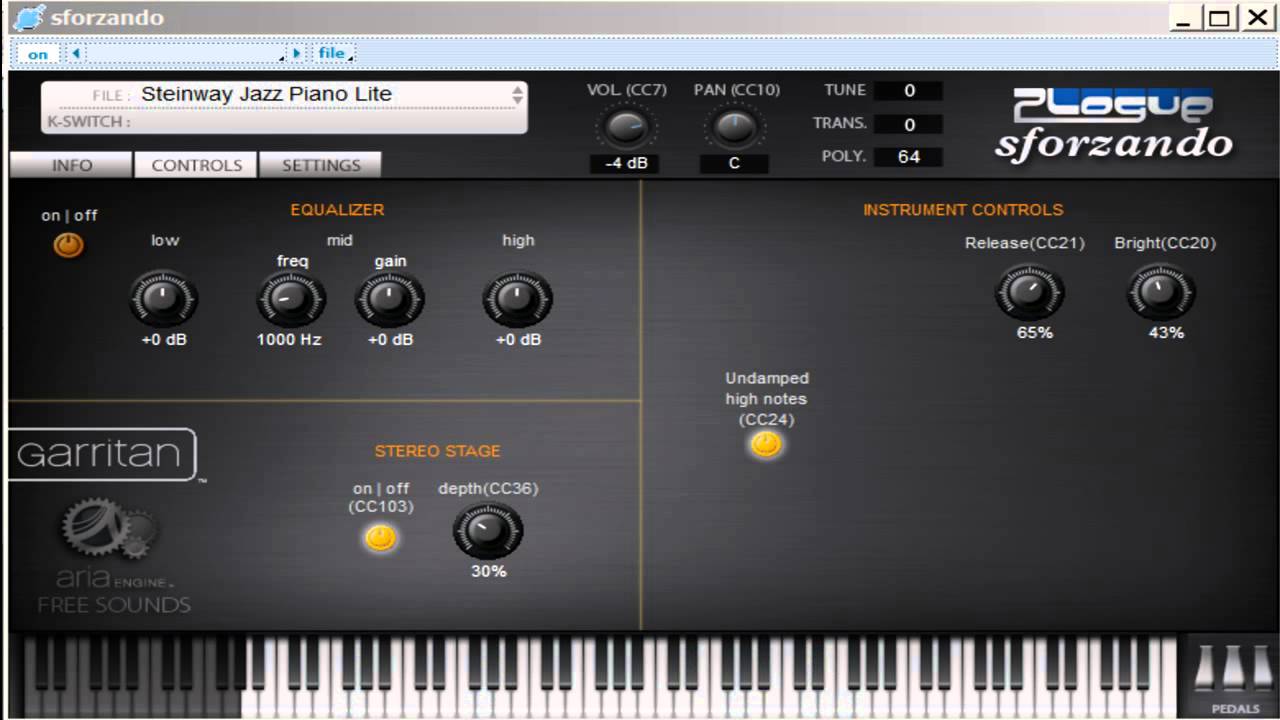Open the file menu in top toolbar
The height and width of the screenshot is (720, 1280).
click(x=332, y=54)
